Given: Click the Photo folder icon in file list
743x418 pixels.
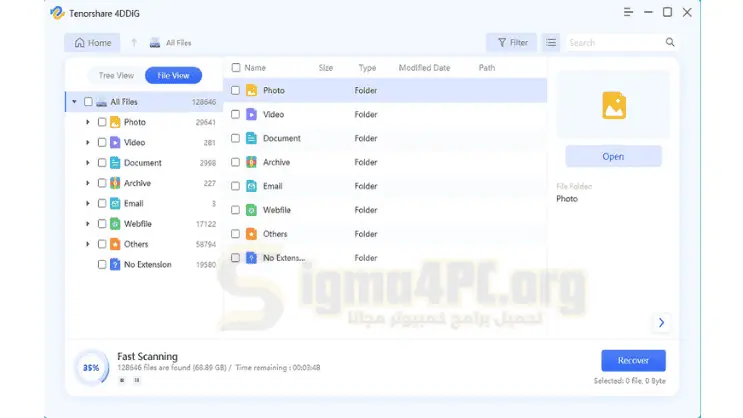Looking at the screenshot, I should pyautogui.click(x=252, y=90).
